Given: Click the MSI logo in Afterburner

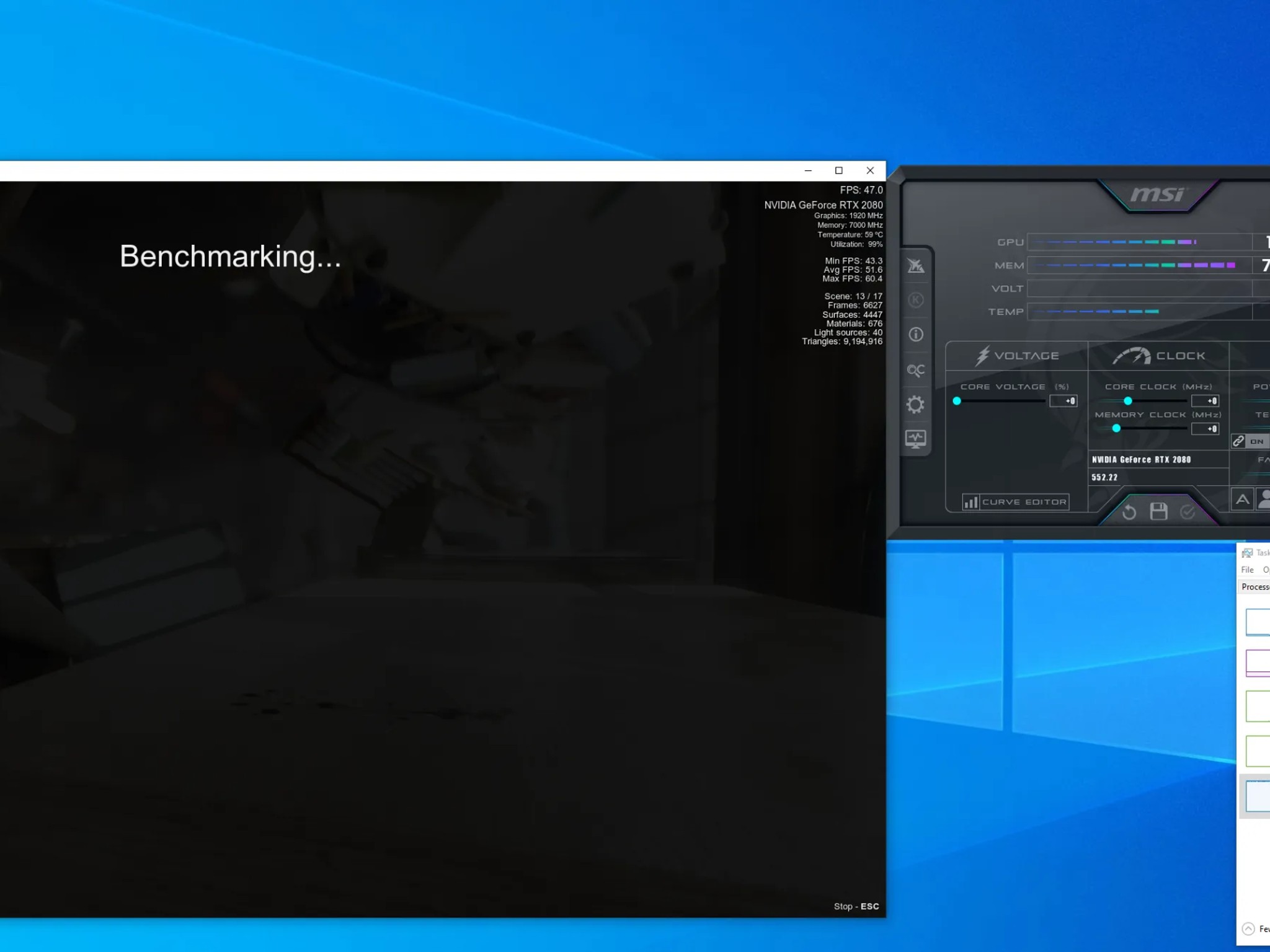Looking at the screenshot, I should click(x=1157, y=195).
